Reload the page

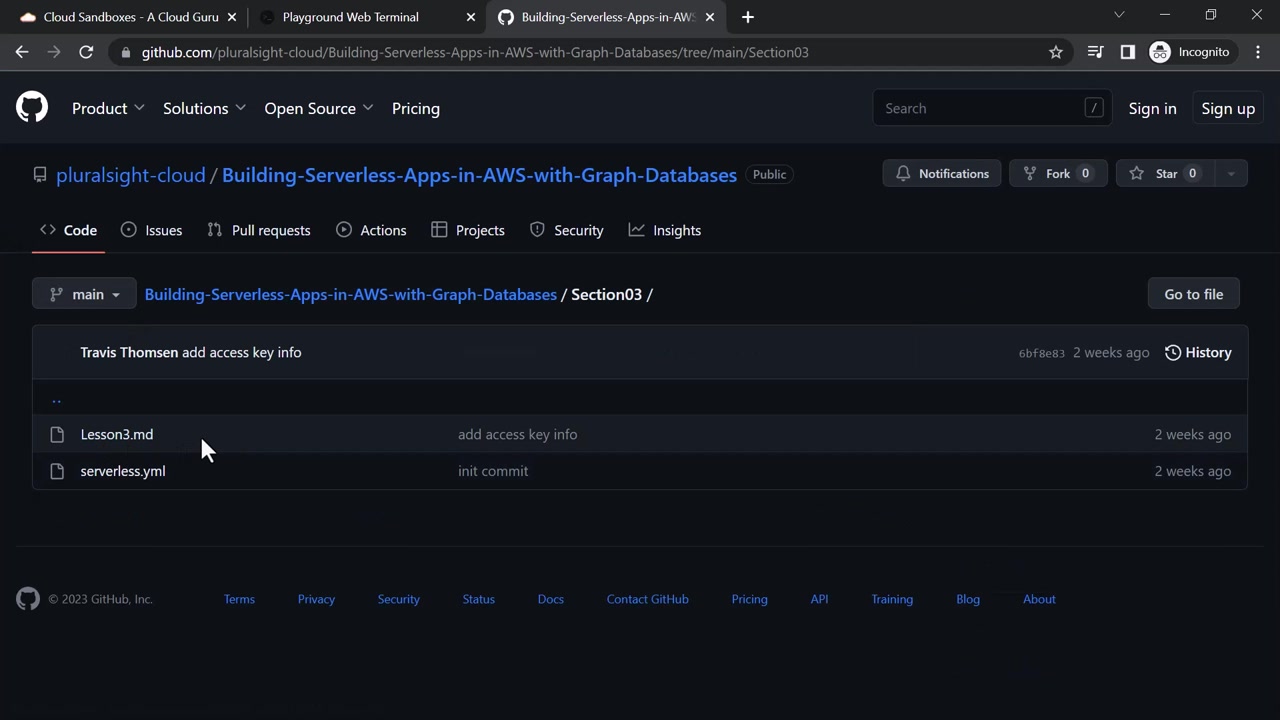[x=86, y=52]
